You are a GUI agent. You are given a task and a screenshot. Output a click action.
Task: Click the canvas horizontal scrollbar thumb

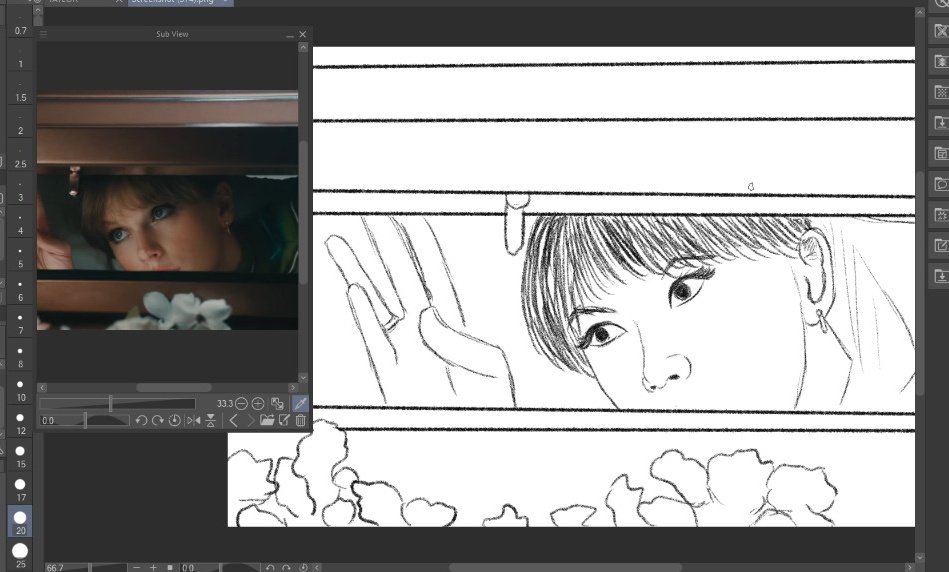[x=565, y=567]
